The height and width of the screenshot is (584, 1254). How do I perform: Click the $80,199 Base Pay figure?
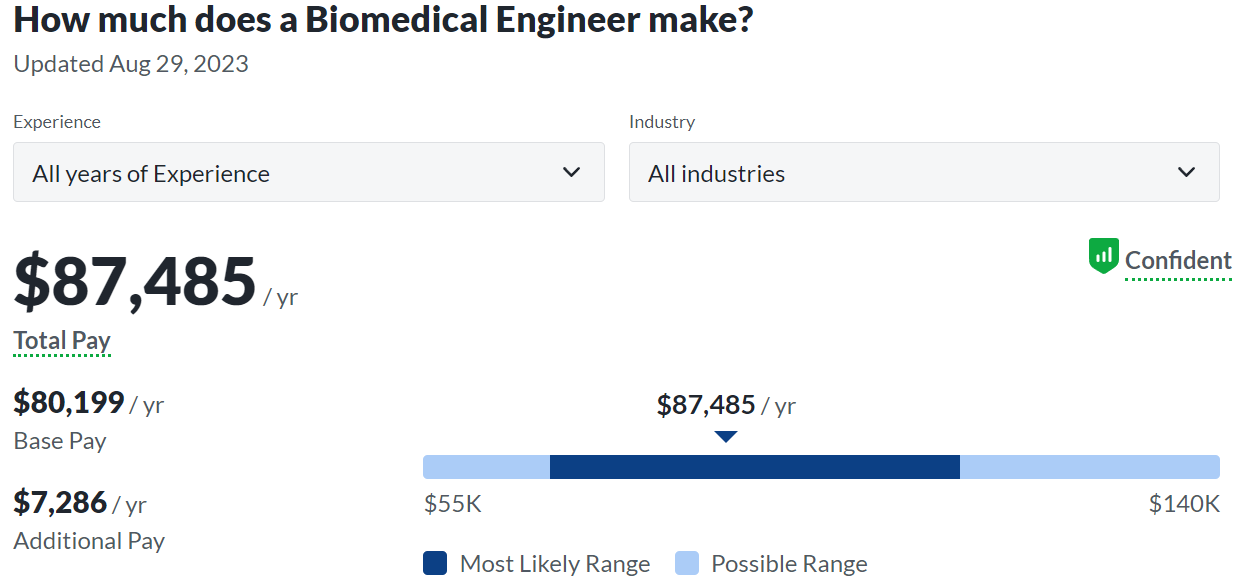[69, 403]
